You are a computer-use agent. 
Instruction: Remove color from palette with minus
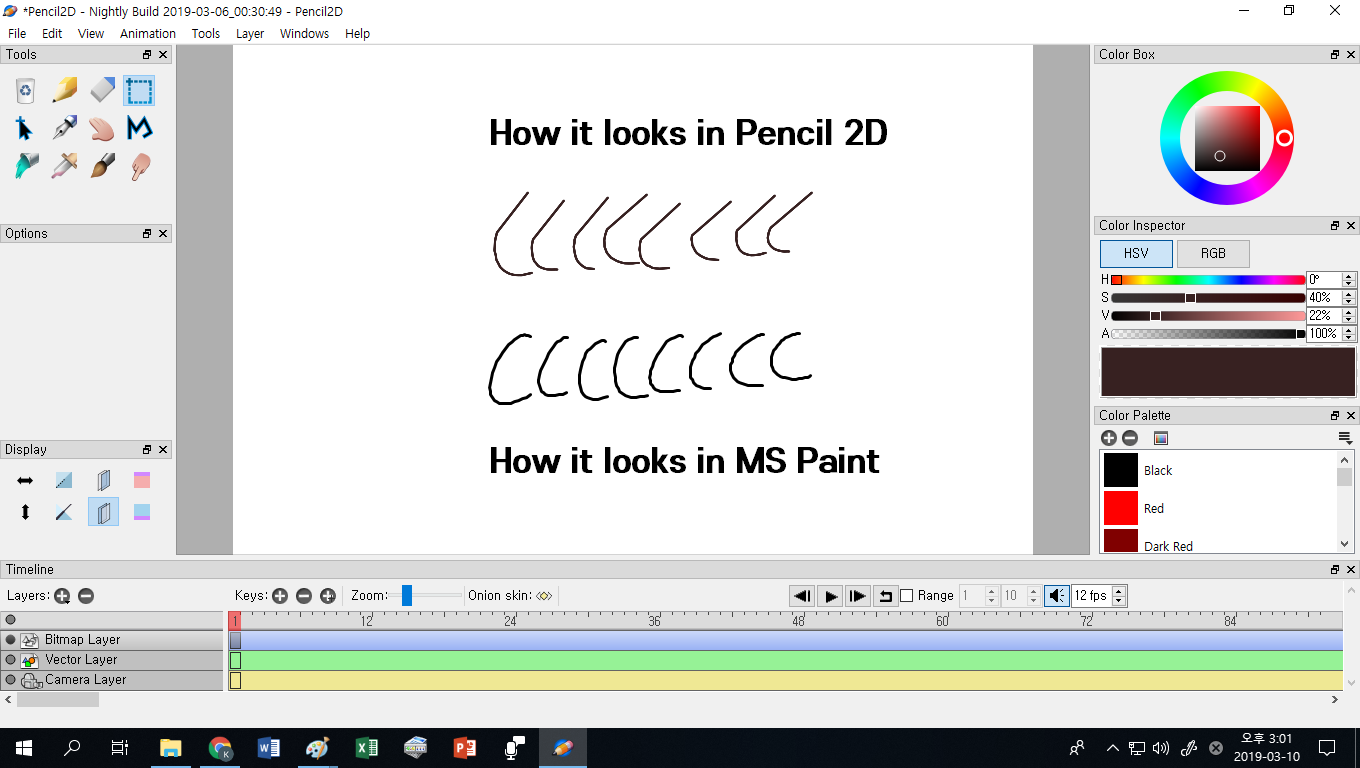[x=1130, y=438]
